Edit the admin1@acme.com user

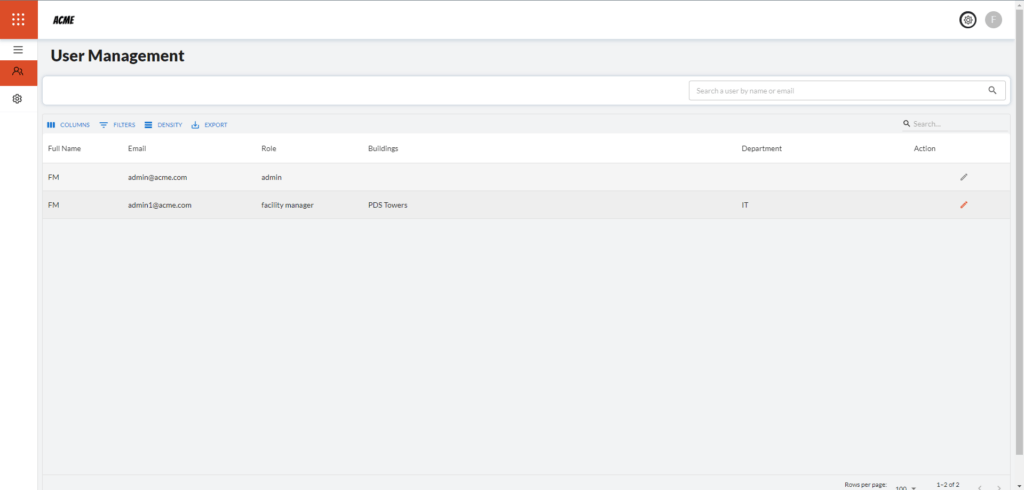(x=964, y=205)
